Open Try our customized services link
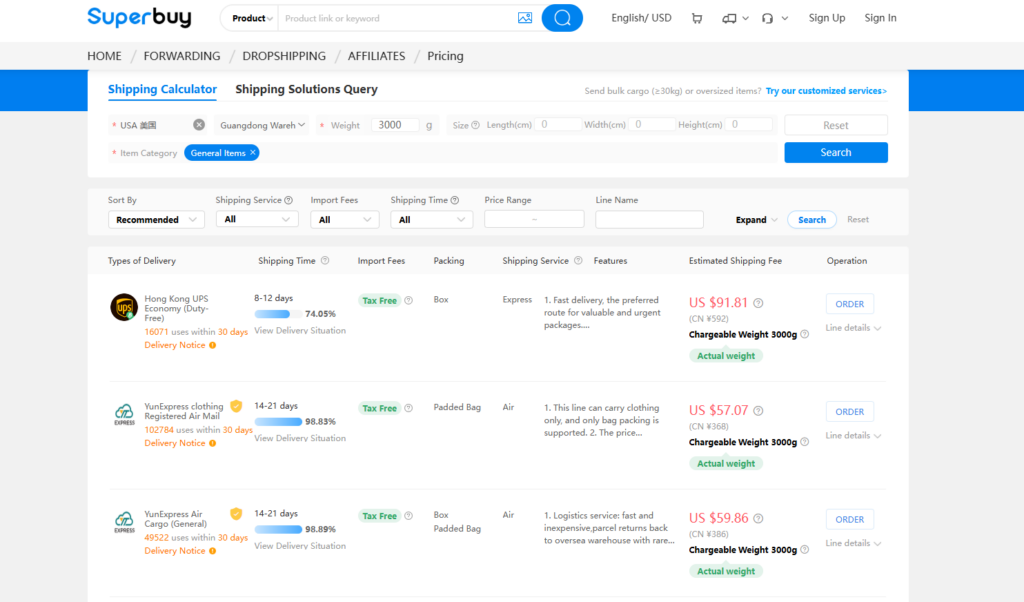 pos(826,89)
